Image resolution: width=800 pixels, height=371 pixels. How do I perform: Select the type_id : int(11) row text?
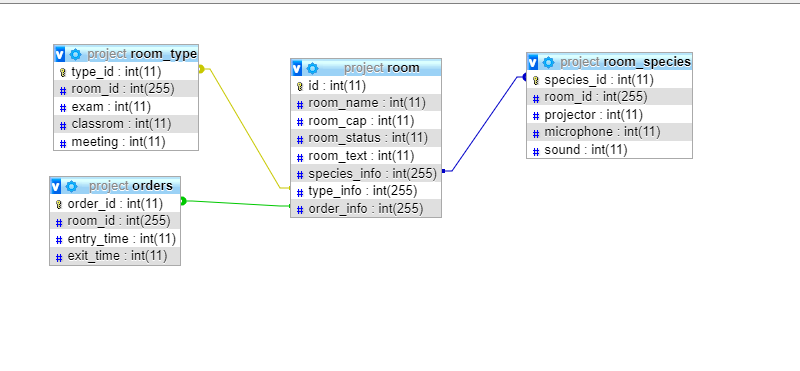[x=116, y=72]
